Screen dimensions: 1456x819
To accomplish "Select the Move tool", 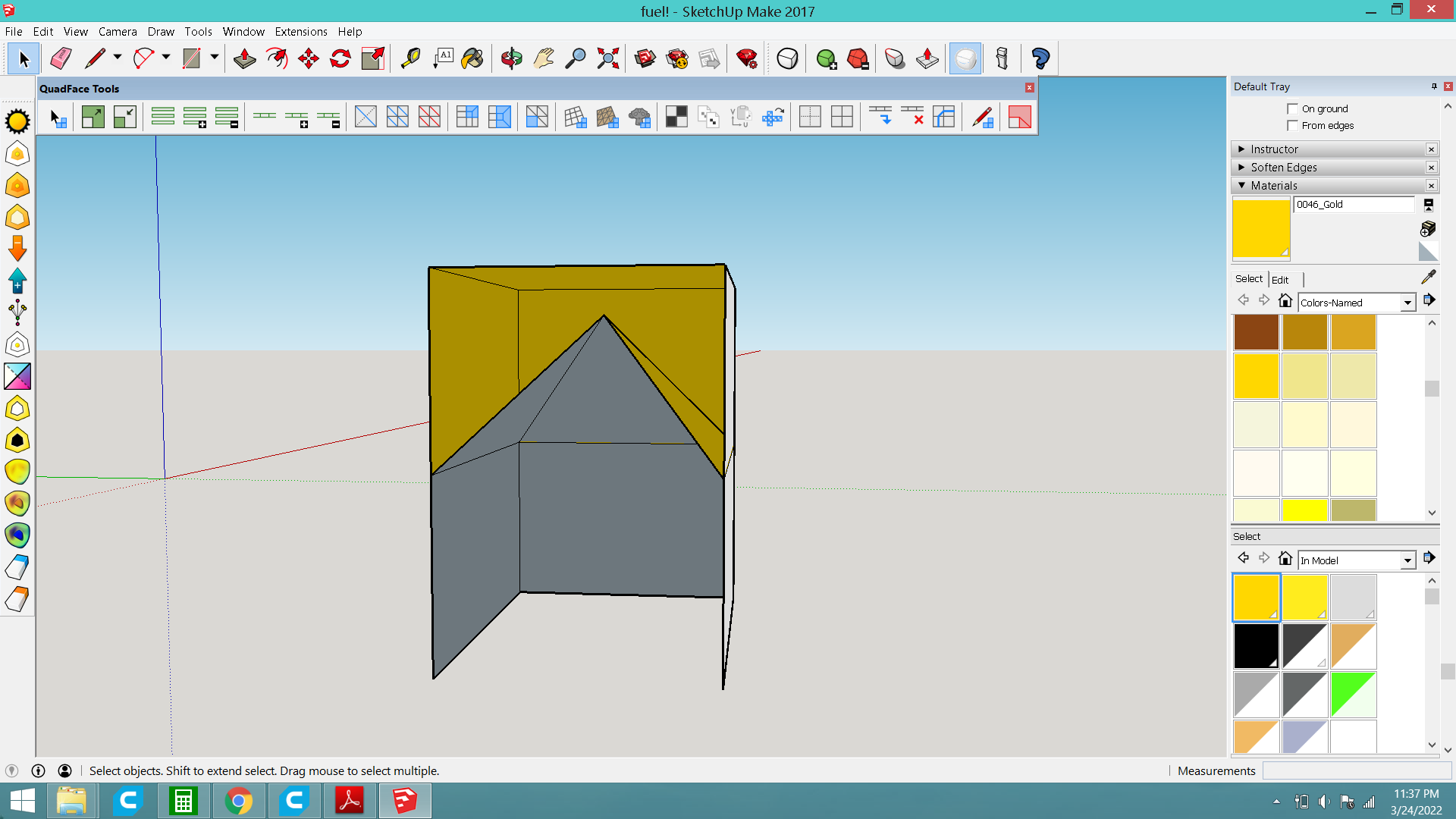I will click(x=309, y=58).
